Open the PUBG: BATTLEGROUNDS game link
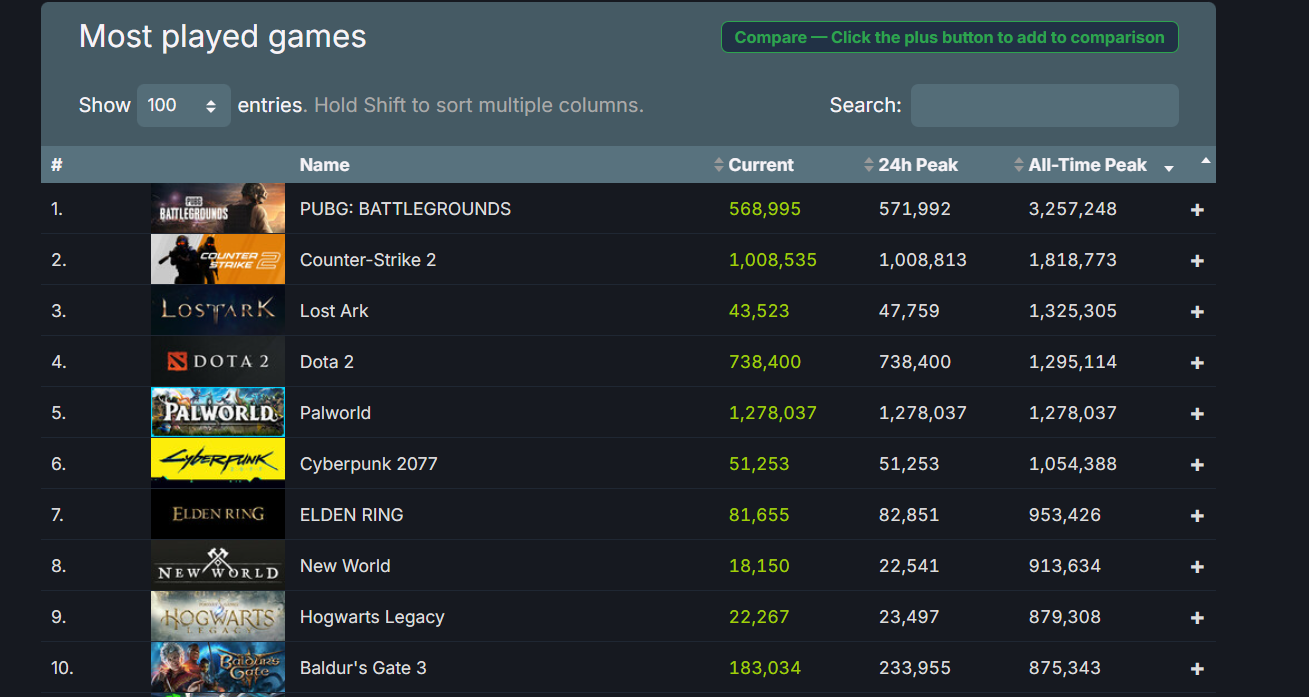The width and height of the screenshot is (1309, 697). coord(405,209)
